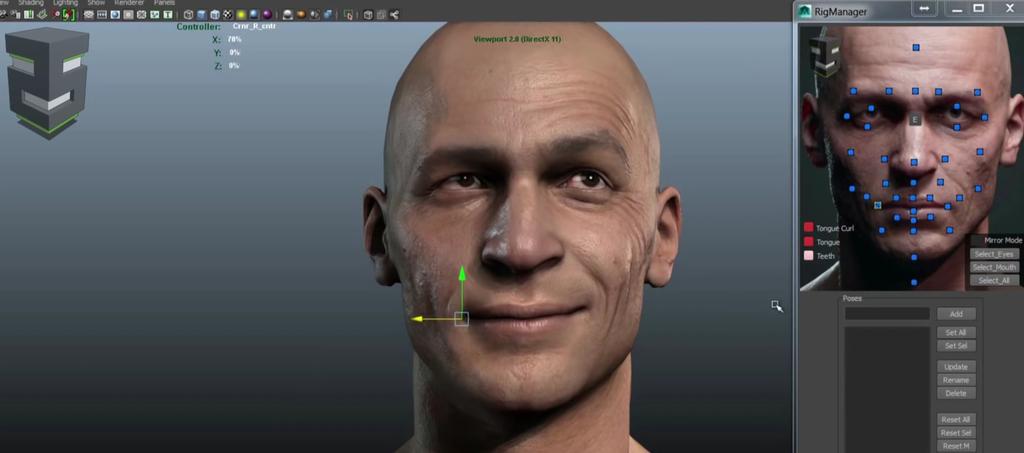
Task: Open the Lighting menu
Action: click(x=65, y=3)
